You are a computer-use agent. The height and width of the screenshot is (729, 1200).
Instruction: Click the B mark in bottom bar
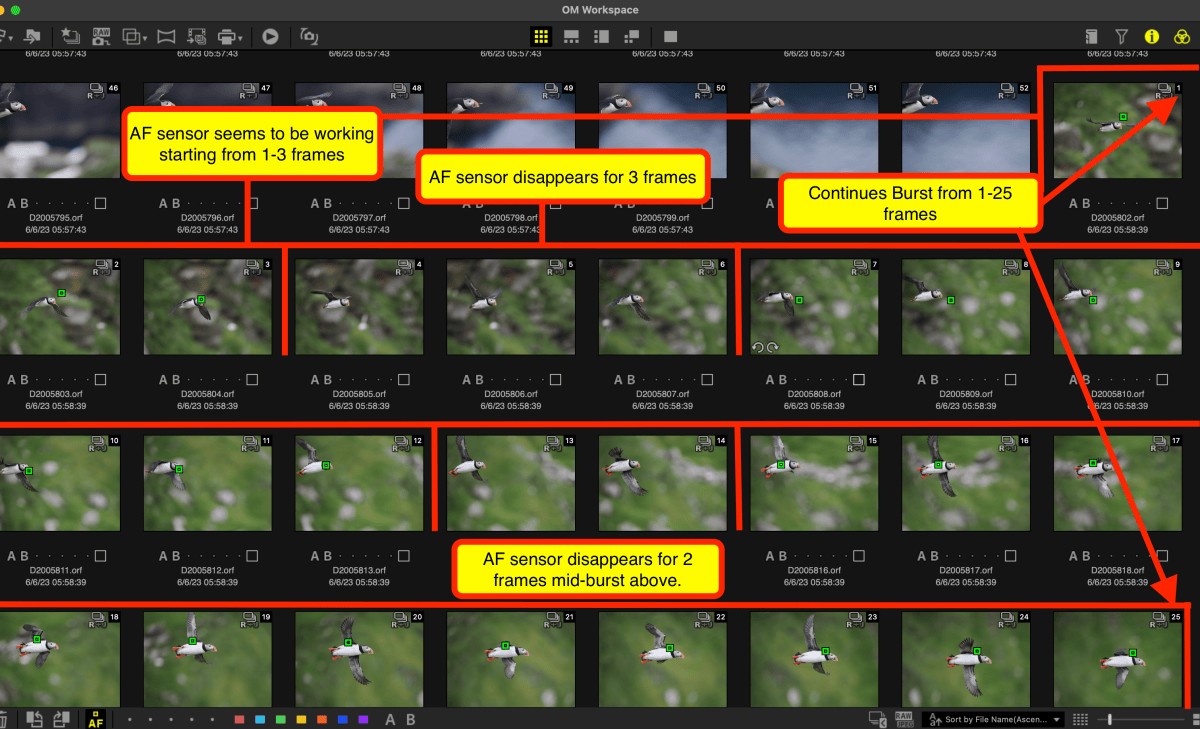[x=410, y=719]
